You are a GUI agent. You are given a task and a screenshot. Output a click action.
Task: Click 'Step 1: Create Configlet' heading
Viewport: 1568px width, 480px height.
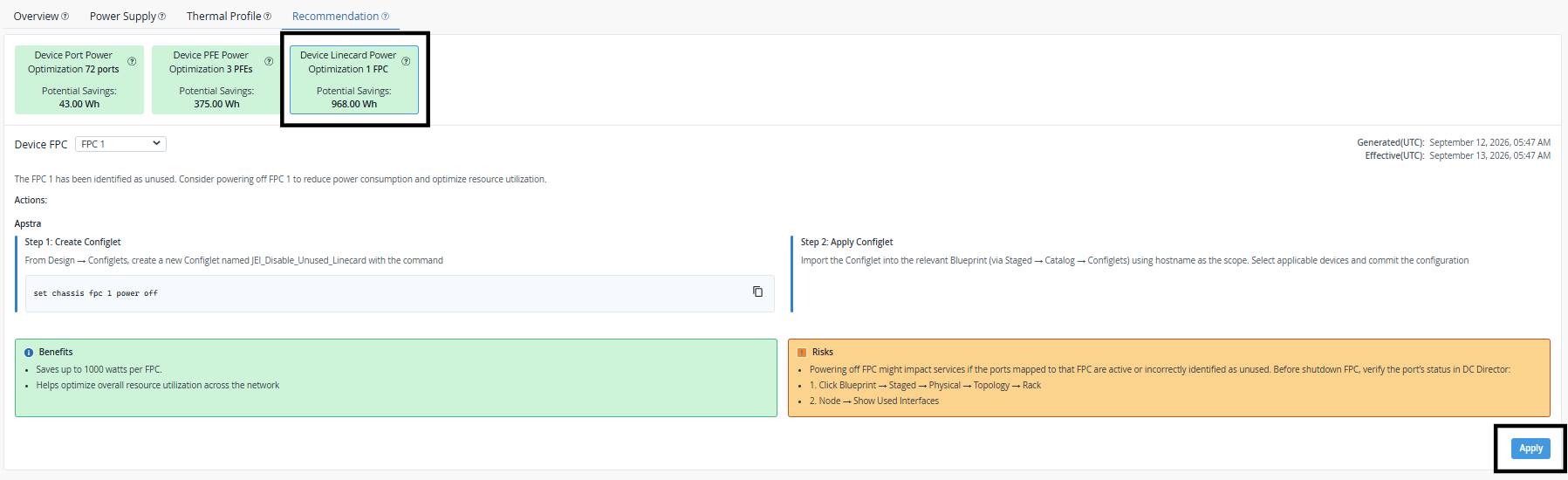(x=72, y=242)
